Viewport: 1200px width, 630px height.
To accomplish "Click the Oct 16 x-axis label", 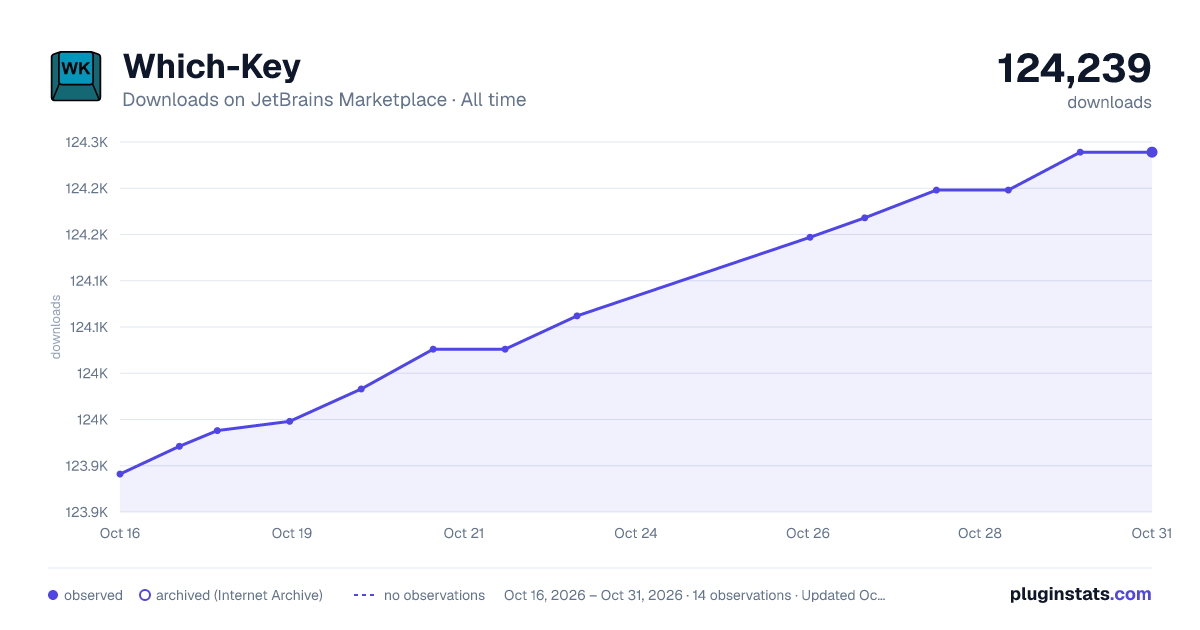I will (120, 533).
